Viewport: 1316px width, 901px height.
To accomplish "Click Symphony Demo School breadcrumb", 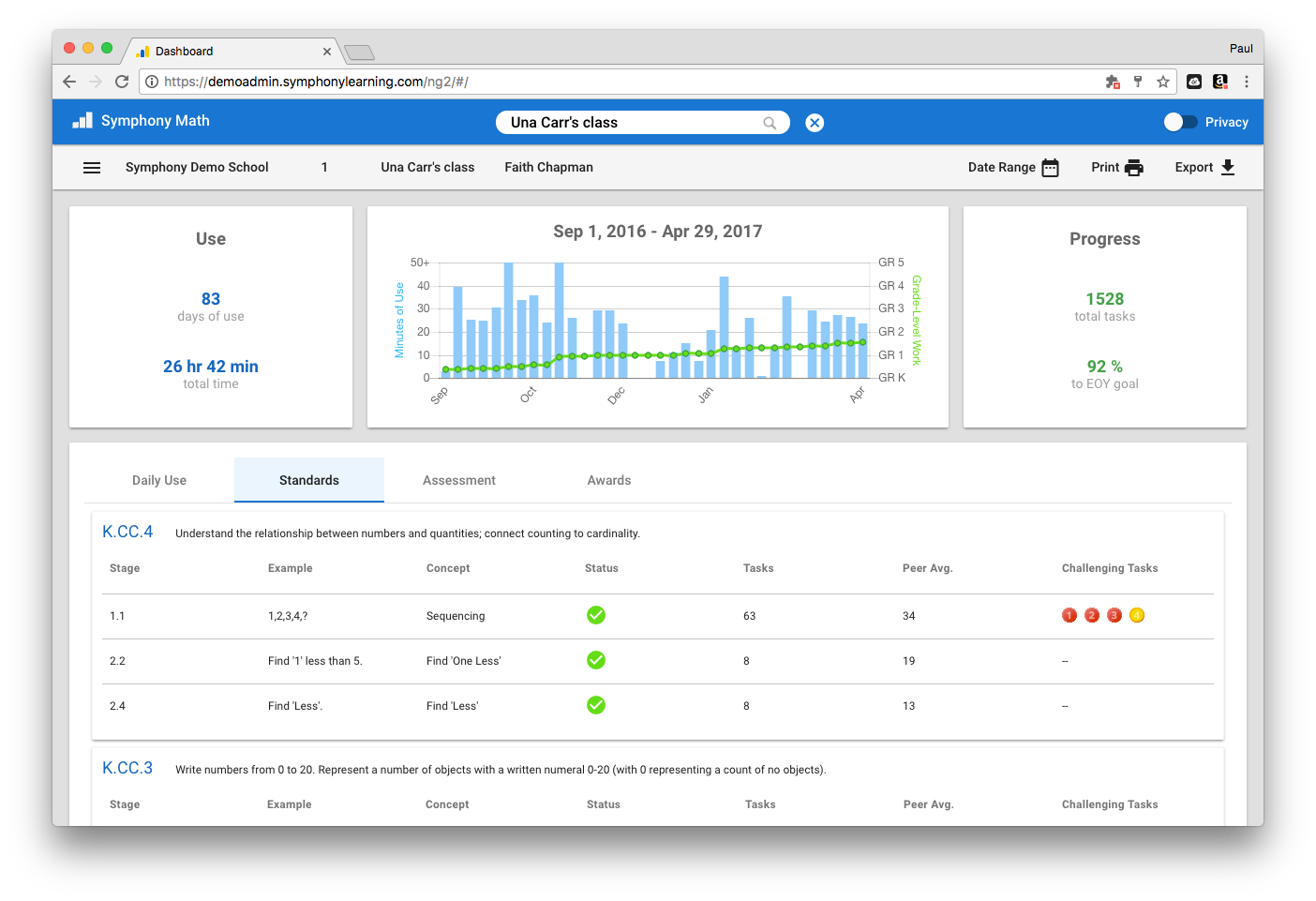I will (197, 168).
